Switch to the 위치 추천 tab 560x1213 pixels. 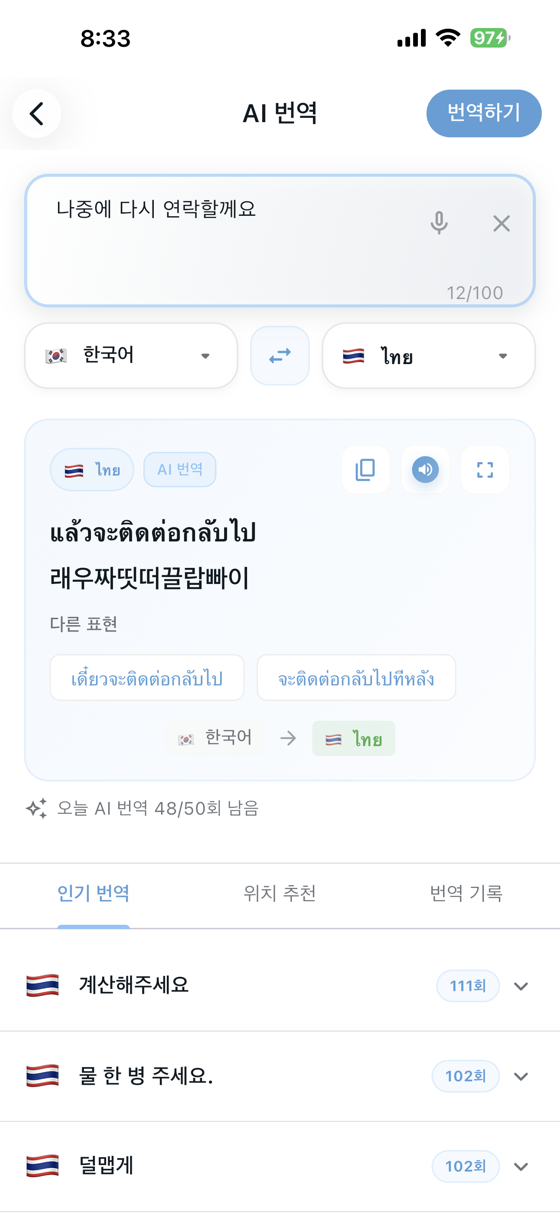(x=280, y=893)
